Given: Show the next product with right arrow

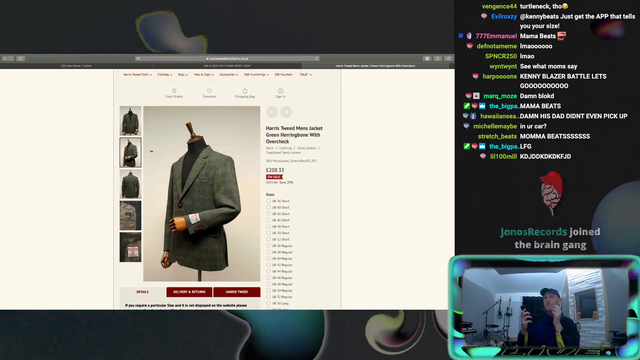Looking at the screenshot, I should click(x=286, y=112).
